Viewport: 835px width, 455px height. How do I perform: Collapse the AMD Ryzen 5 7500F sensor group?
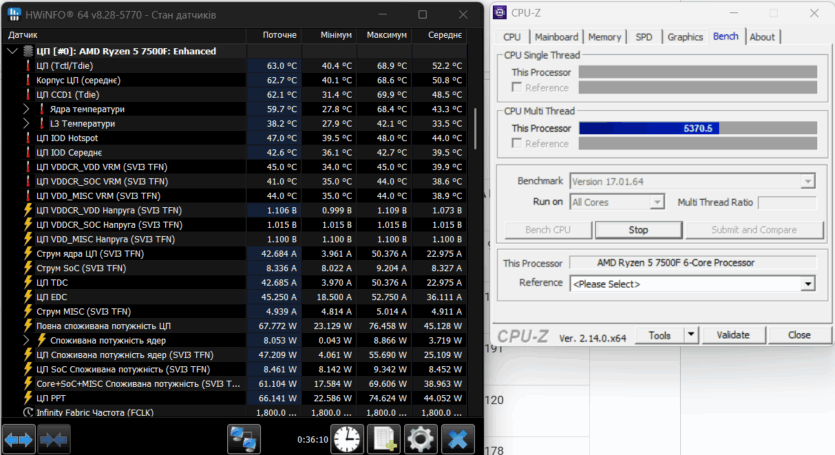11,50
